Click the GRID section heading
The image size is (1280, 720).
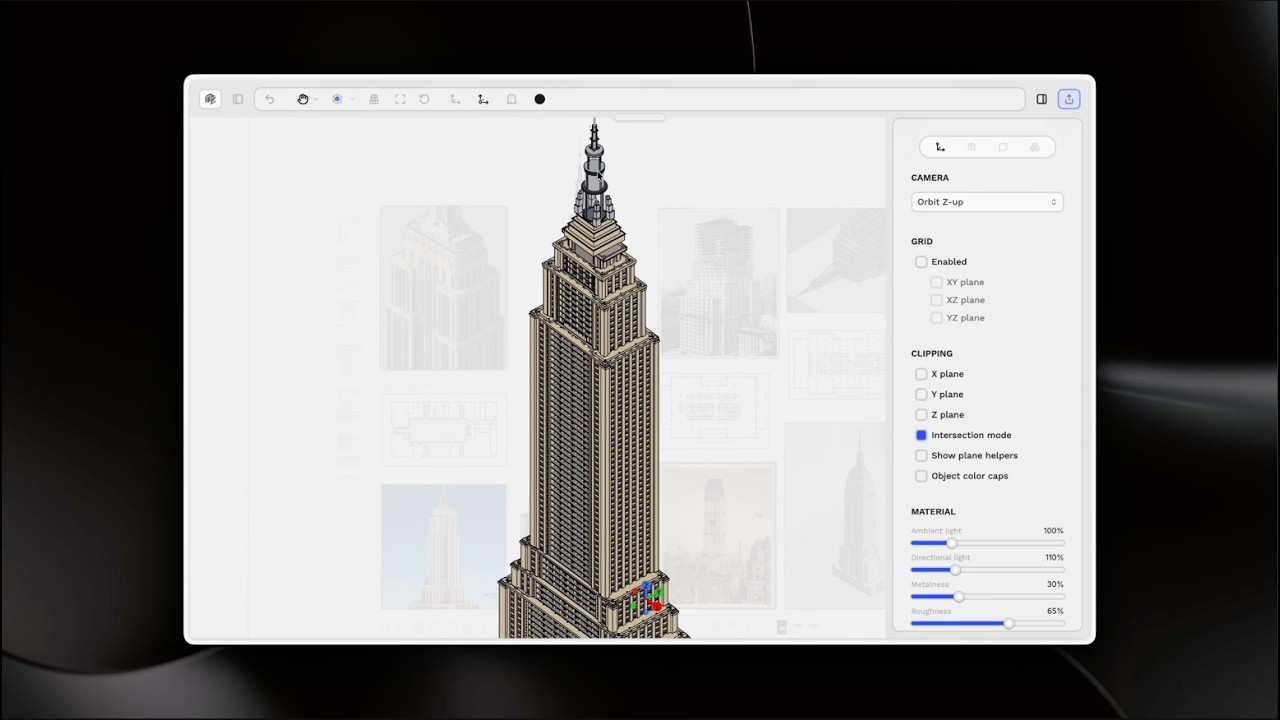(x=922, y=241)
